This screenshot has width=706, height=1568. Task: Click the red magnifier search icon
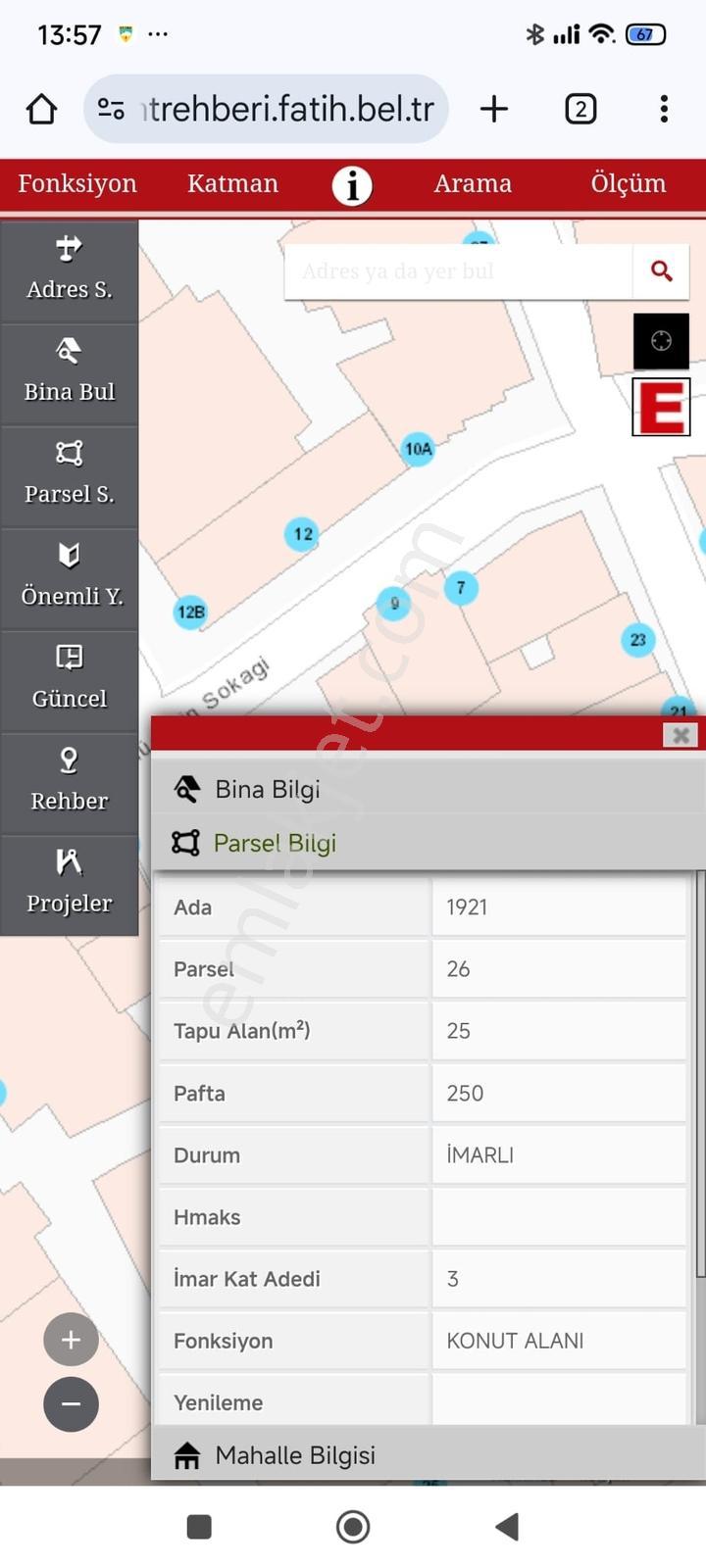(x=662, y=271)
